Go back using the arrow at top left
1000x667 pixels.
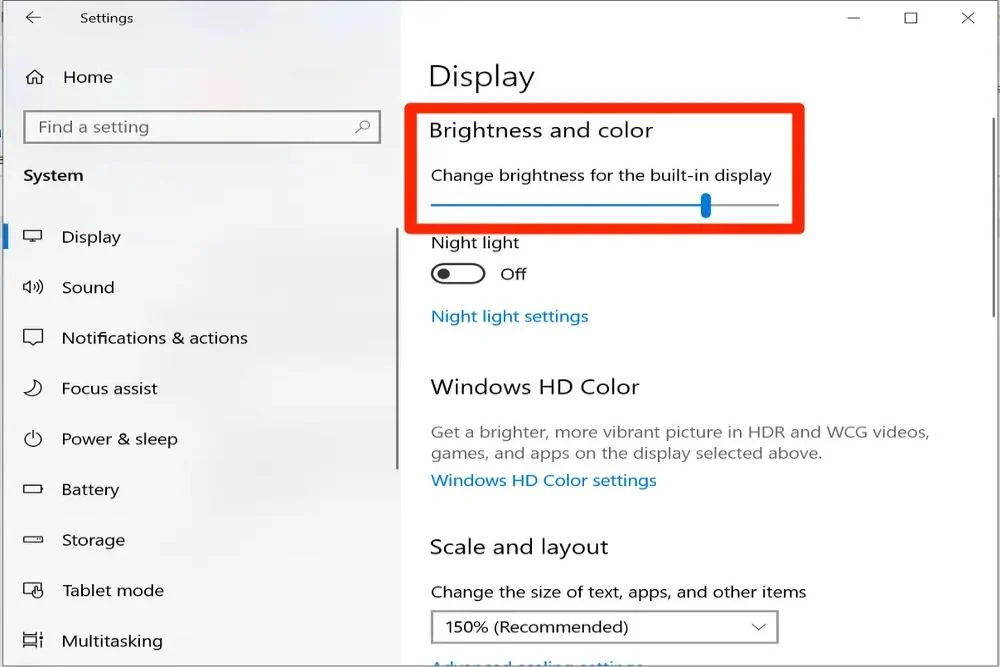coord(34,17)
